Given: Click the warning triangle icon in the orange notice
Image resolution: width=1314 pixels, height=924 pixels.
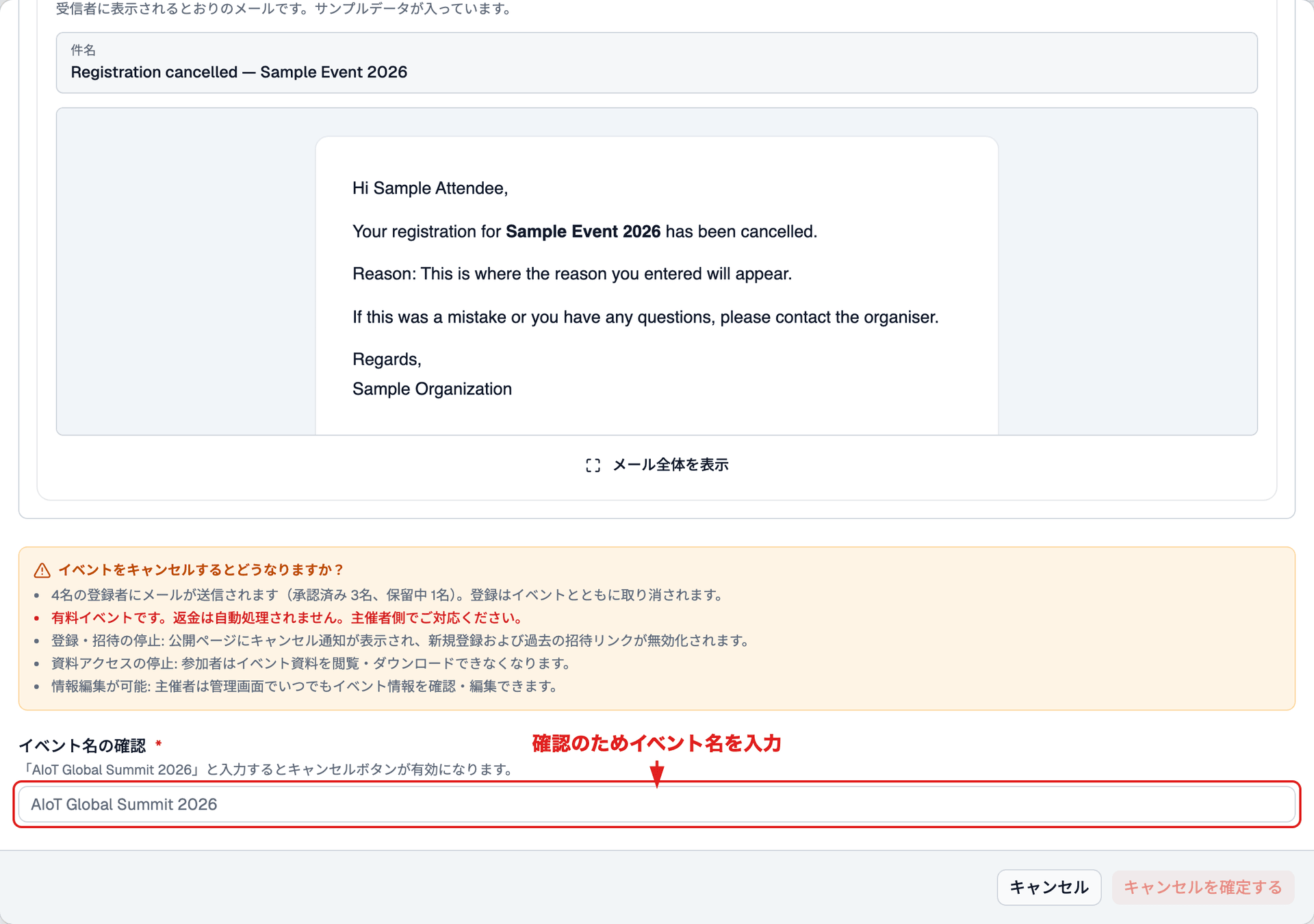Looking at the screenshot, I should (42, 570).
